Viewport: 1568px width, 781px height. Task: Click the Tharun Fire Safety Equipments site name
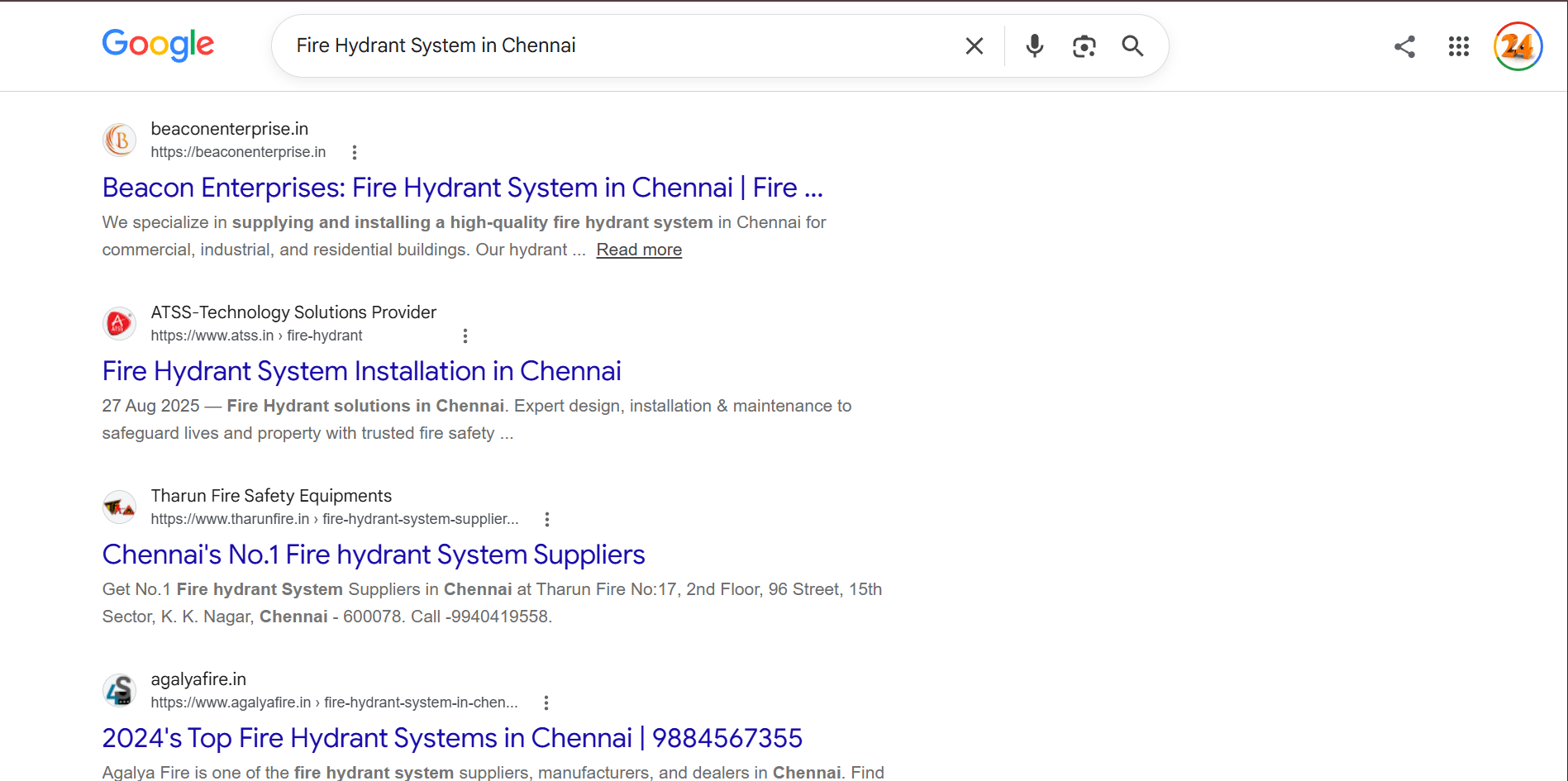point(271,496)
